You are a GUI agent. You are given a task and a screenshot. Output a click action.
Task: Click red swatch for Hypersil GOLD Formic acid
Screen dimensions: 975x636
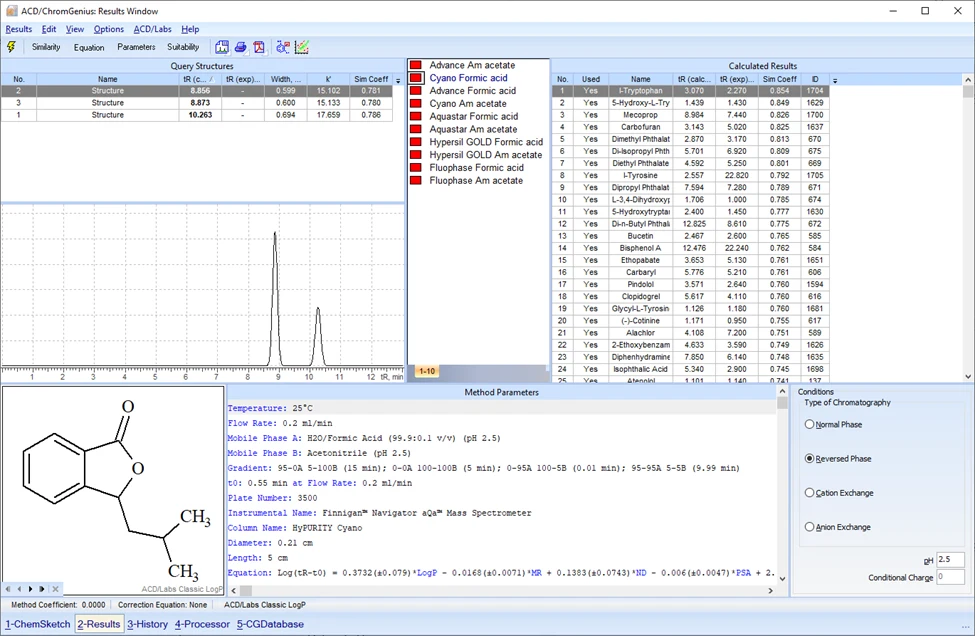pos(415,142)
